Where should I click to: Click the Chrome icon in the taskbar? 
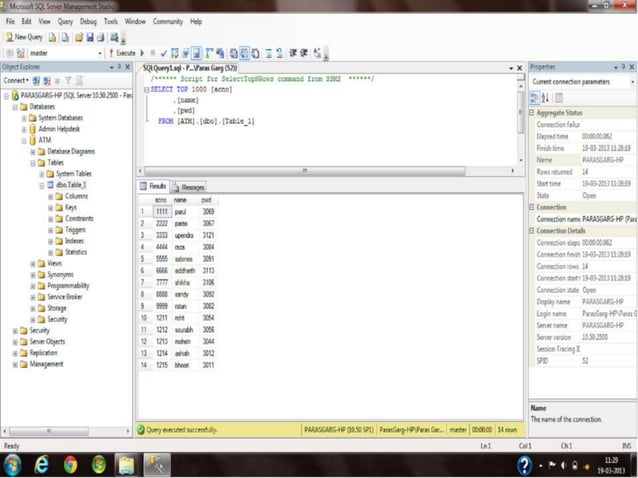(x=70, y=464)
